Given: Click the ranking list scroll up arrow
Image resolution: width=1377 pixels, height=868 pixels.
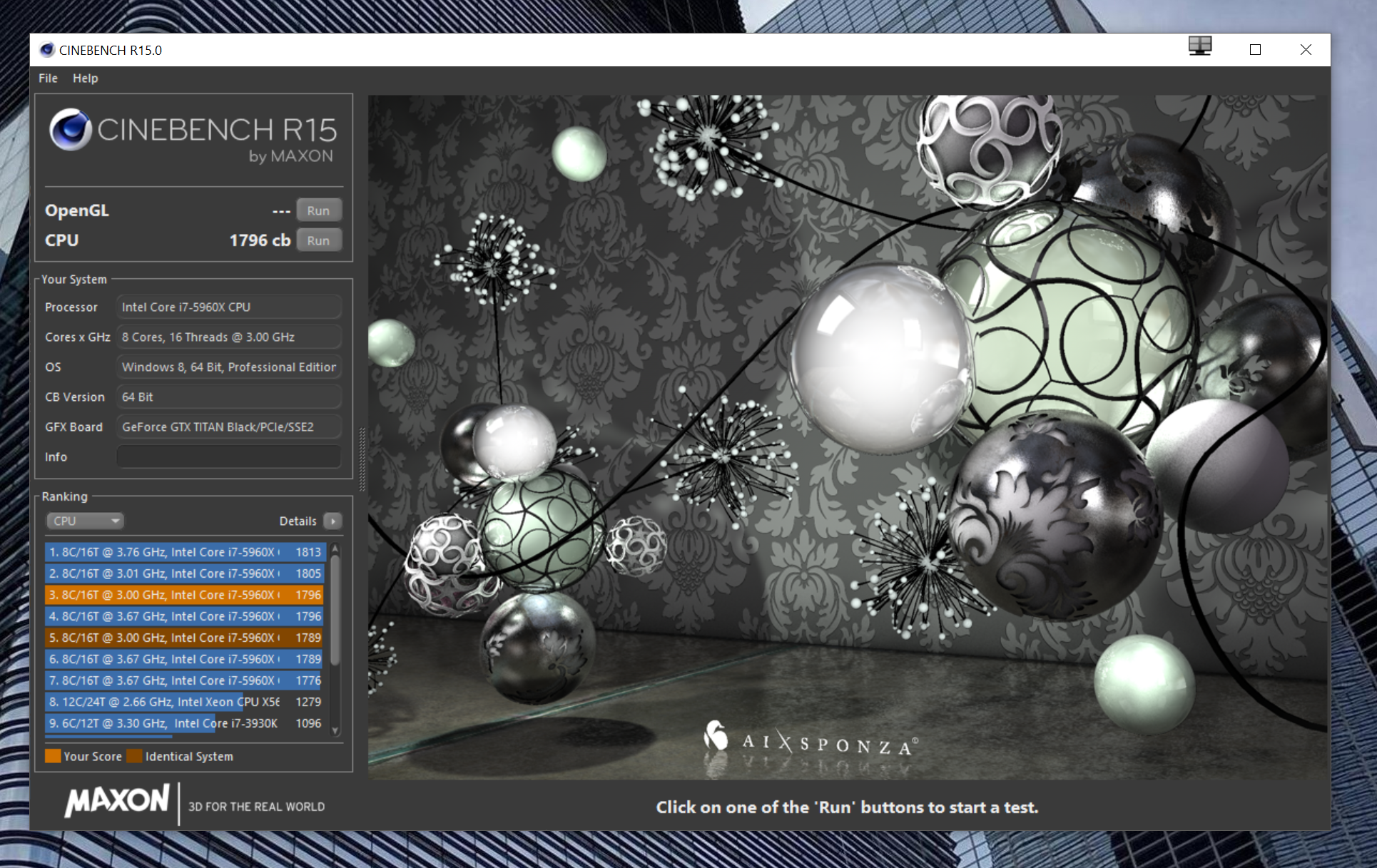Looking at the screenshot, I should [335, 549].
